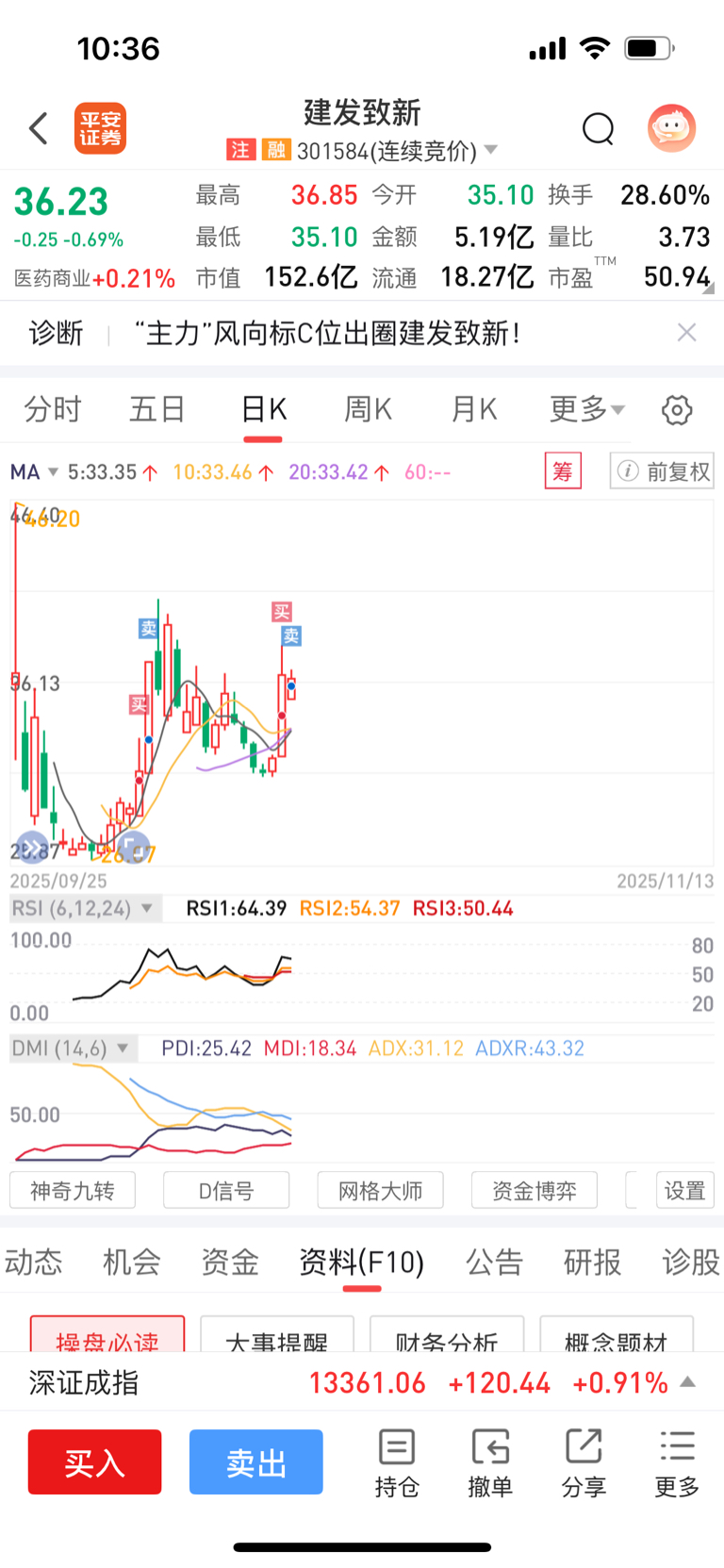Switch to 诊股 info tab
The height and width of the screenshot is (1568, 724).
coord(691,1262)
